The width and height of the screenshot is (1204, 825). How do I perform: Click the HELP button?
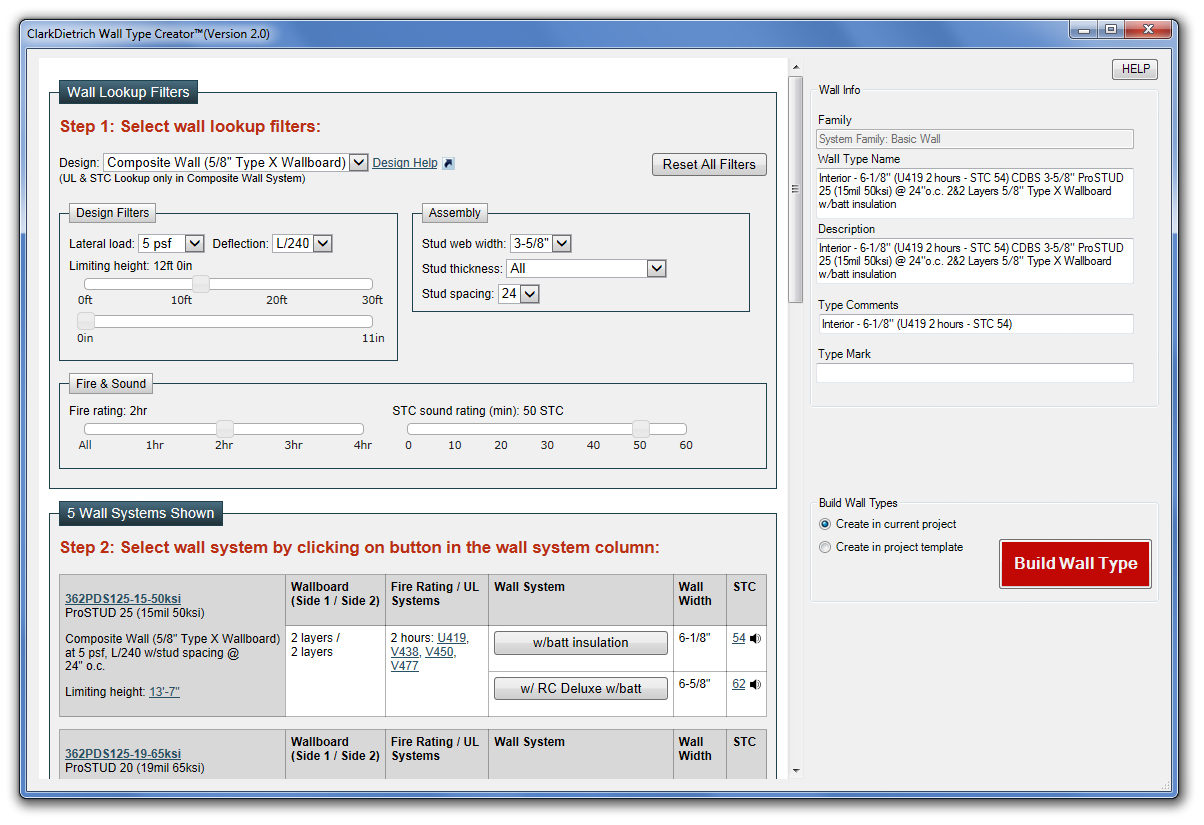coord(1135,69)
